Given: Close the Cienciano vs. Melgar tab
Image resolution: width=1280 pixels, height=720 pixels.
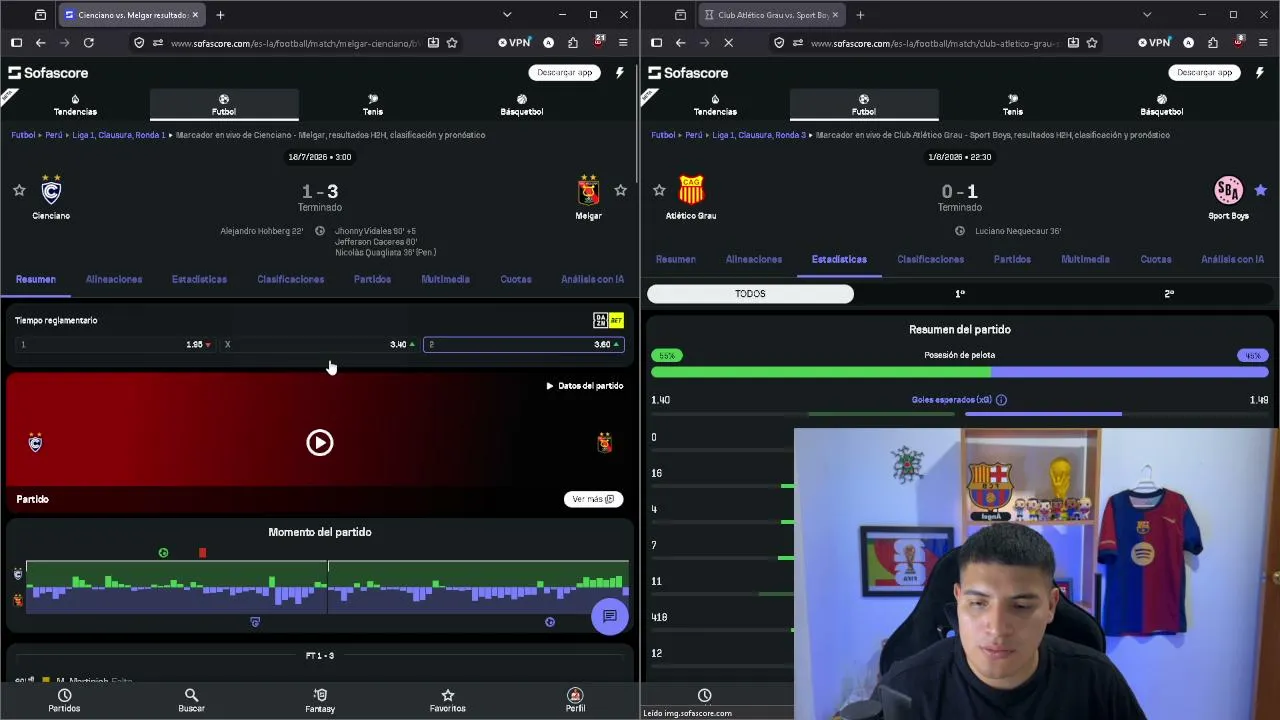Looking at the screenshot, I should (x=196, y=15).
